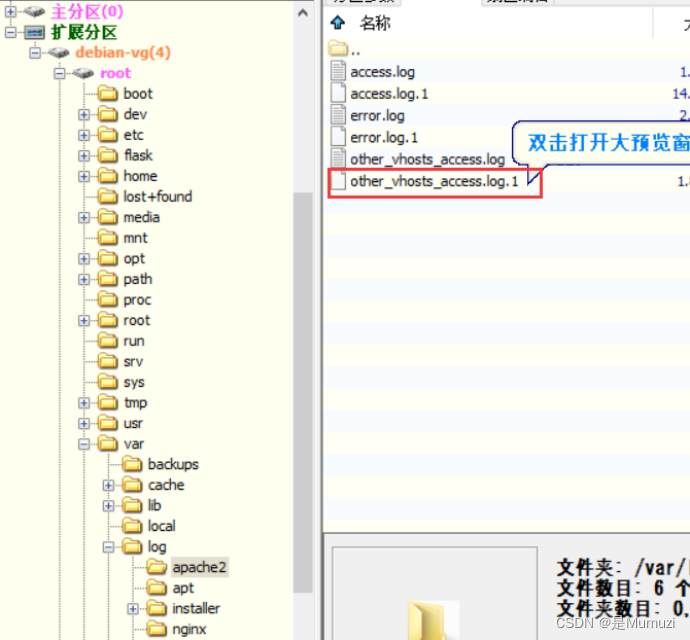Expand the installer folder node
The width and height of the screenshot is (690, 640).
tap(132, 608)
